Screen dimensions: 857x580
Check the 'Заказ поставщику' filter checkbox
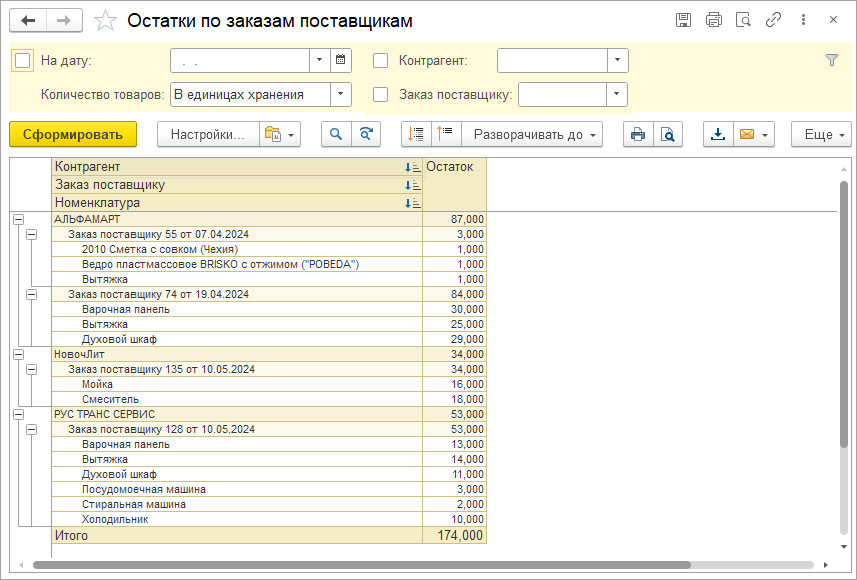pyautogui.click(x=380, y=95)
